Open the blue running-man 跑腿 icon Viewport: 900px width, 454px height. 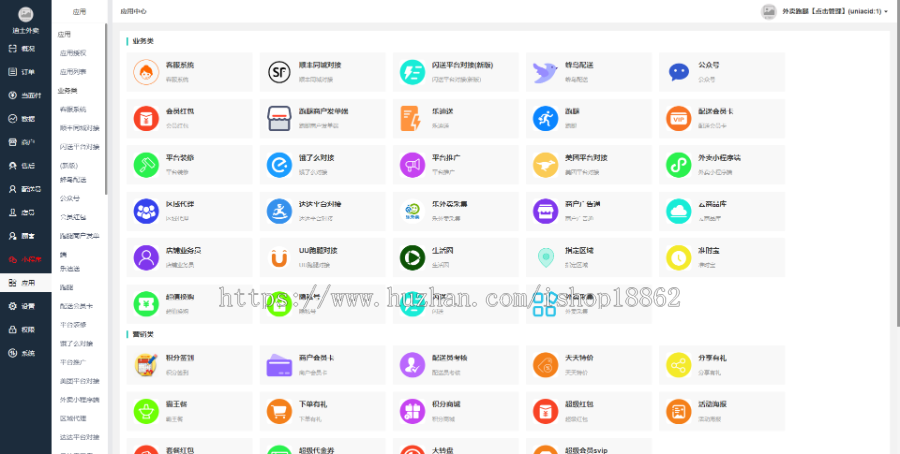(546, 118)
